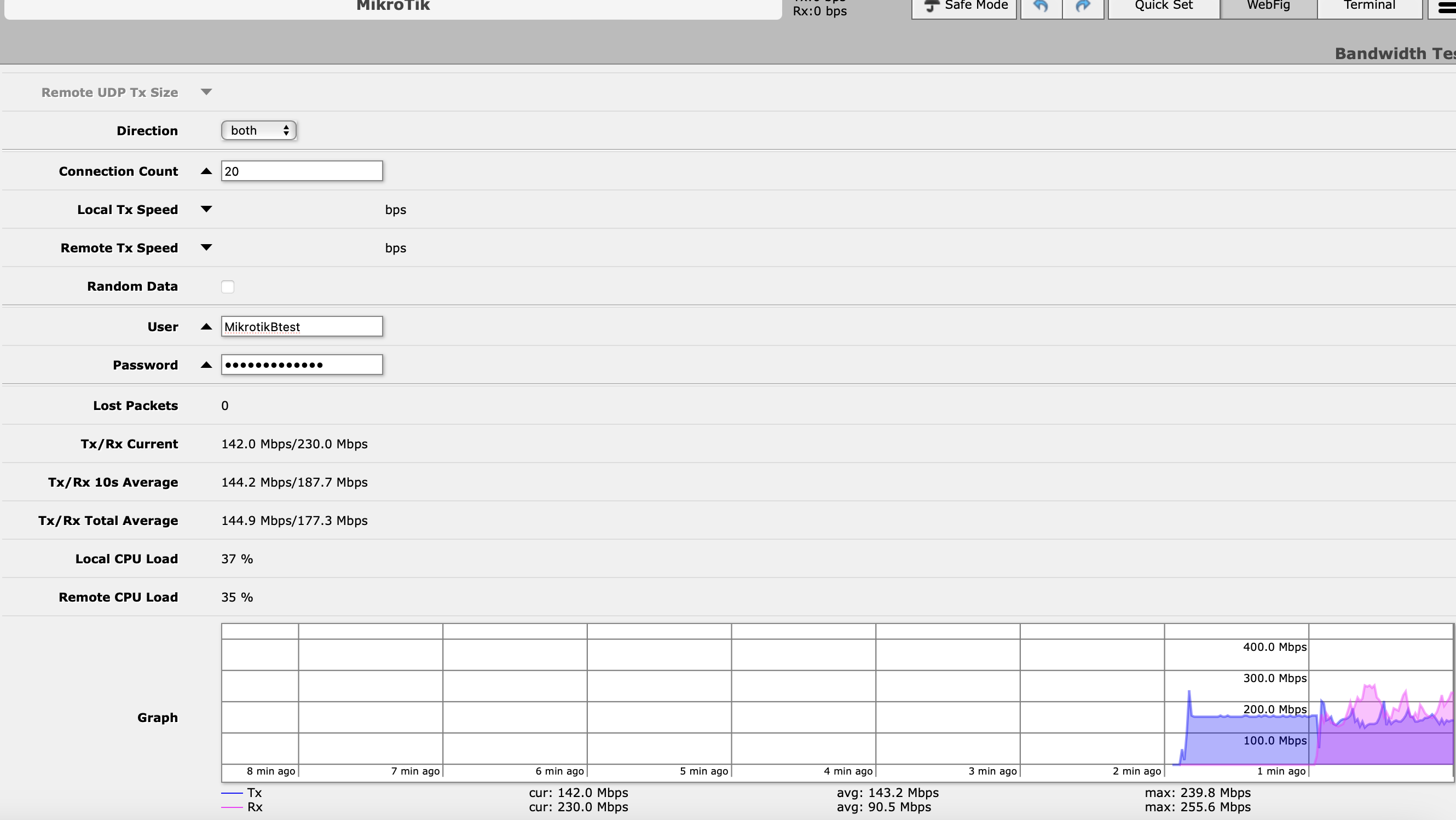Collapse the Connection Count field arrow
Viewport: 1456px width, 820px height.
coord(206,171)
